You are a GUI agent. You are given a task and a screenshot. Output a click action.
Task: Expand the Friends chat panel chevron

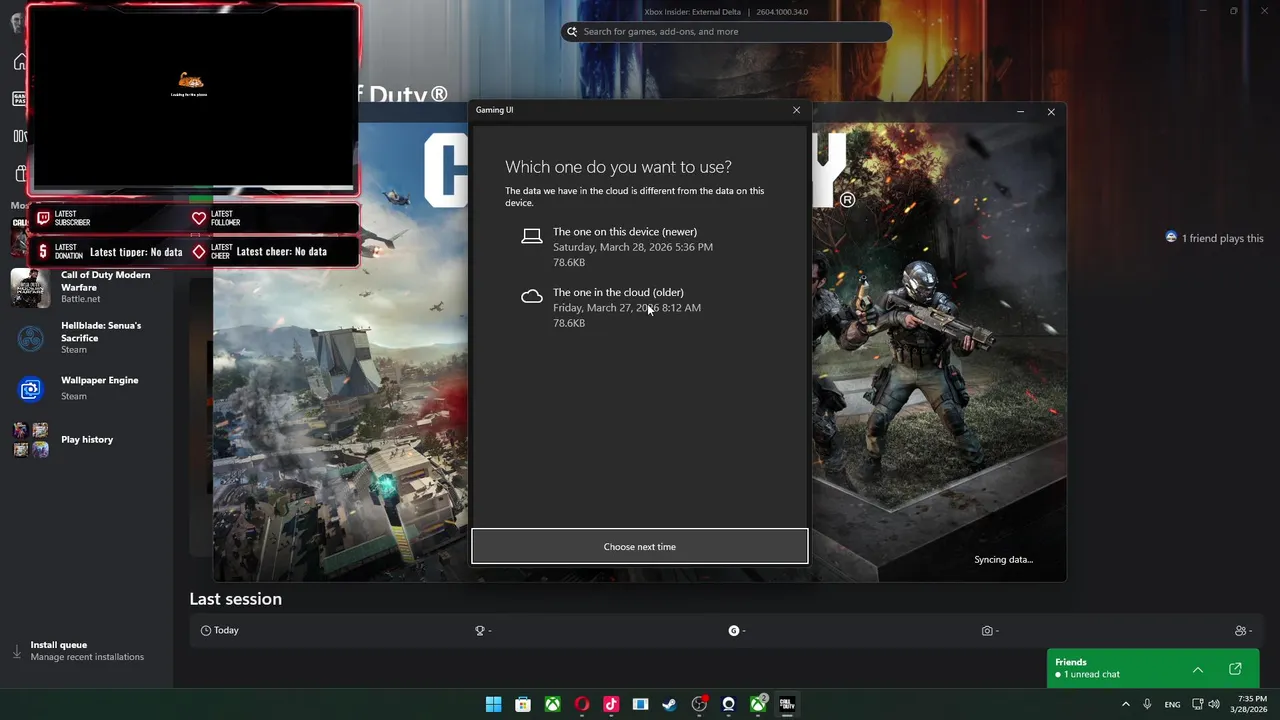click(1198, 669)
